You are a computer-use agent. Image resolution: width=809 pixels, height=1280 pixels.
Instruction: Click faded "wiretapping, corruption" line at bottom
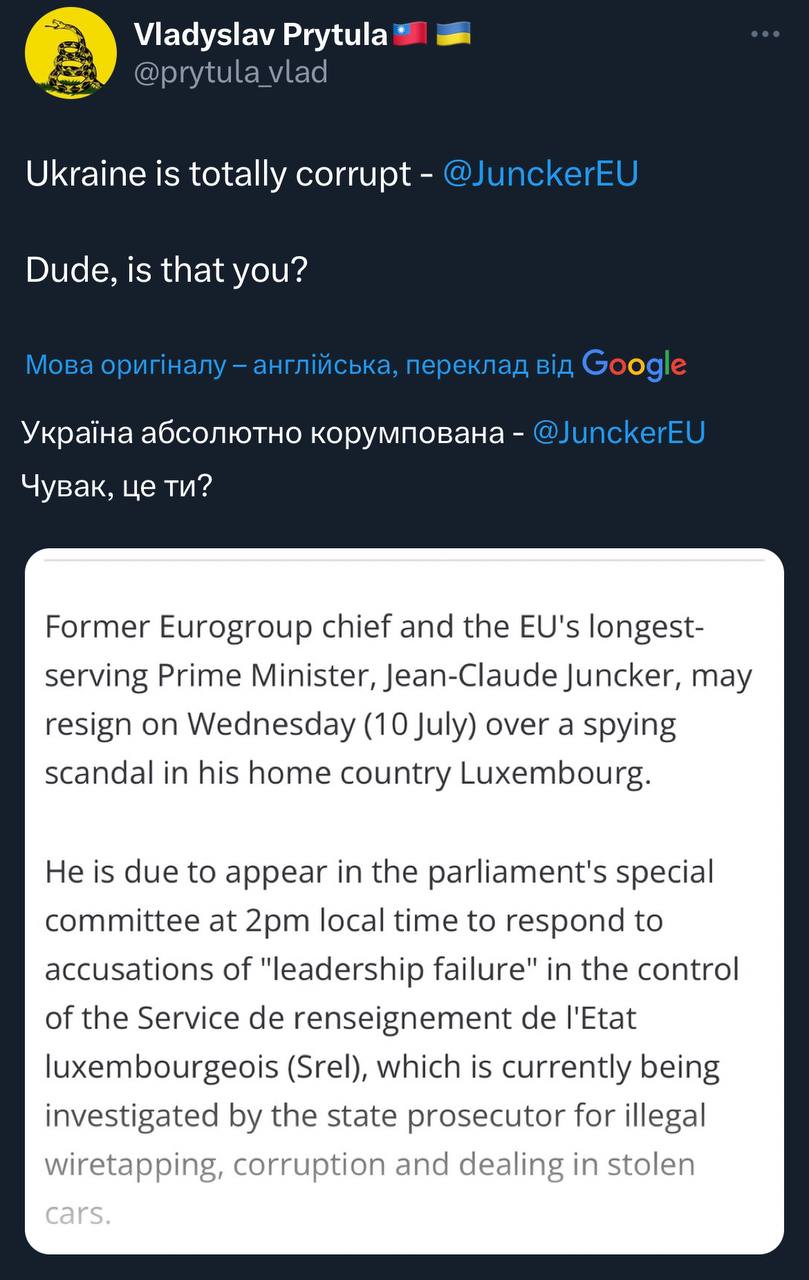coord(370,1164)
